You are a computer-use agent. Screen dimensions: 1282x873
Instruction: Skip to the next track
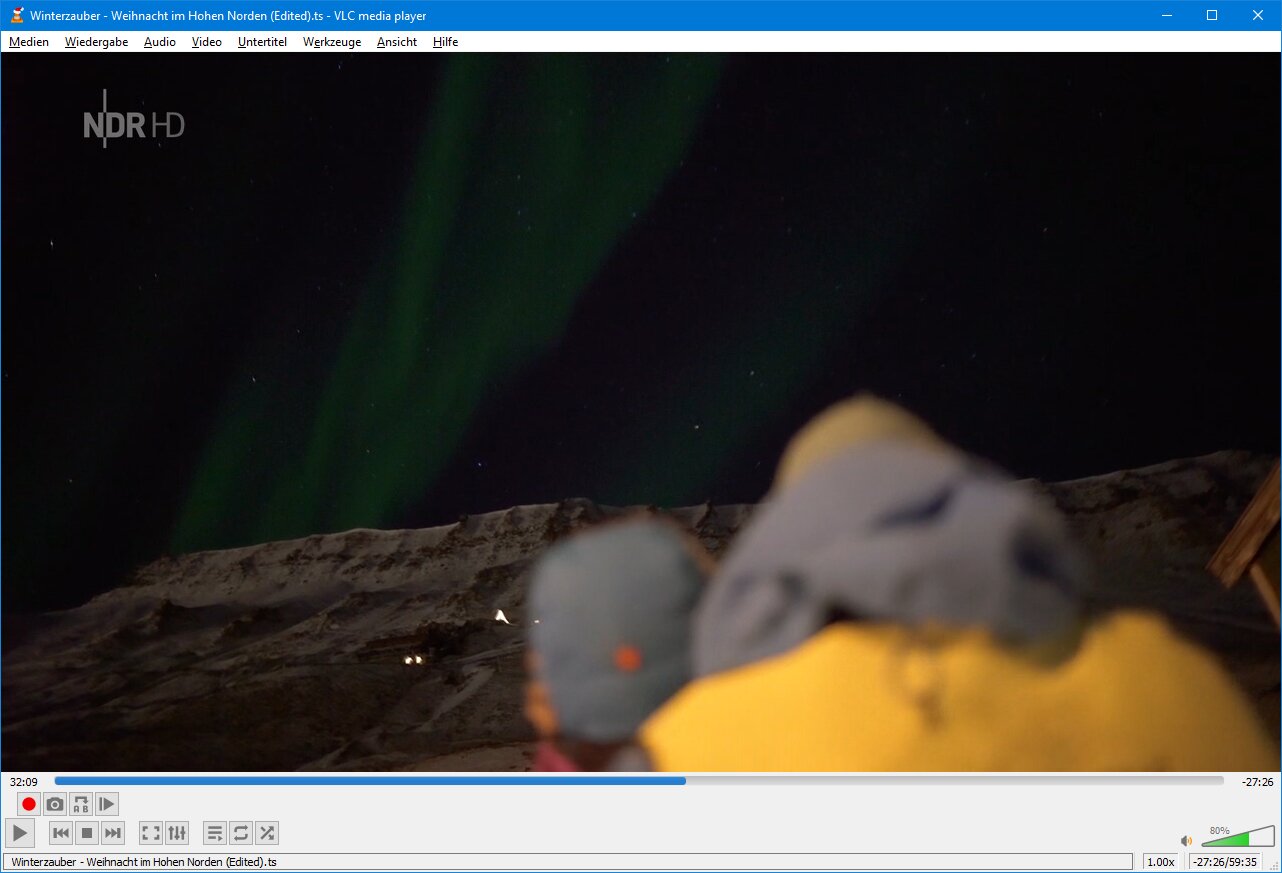click(x=113, y=833)
